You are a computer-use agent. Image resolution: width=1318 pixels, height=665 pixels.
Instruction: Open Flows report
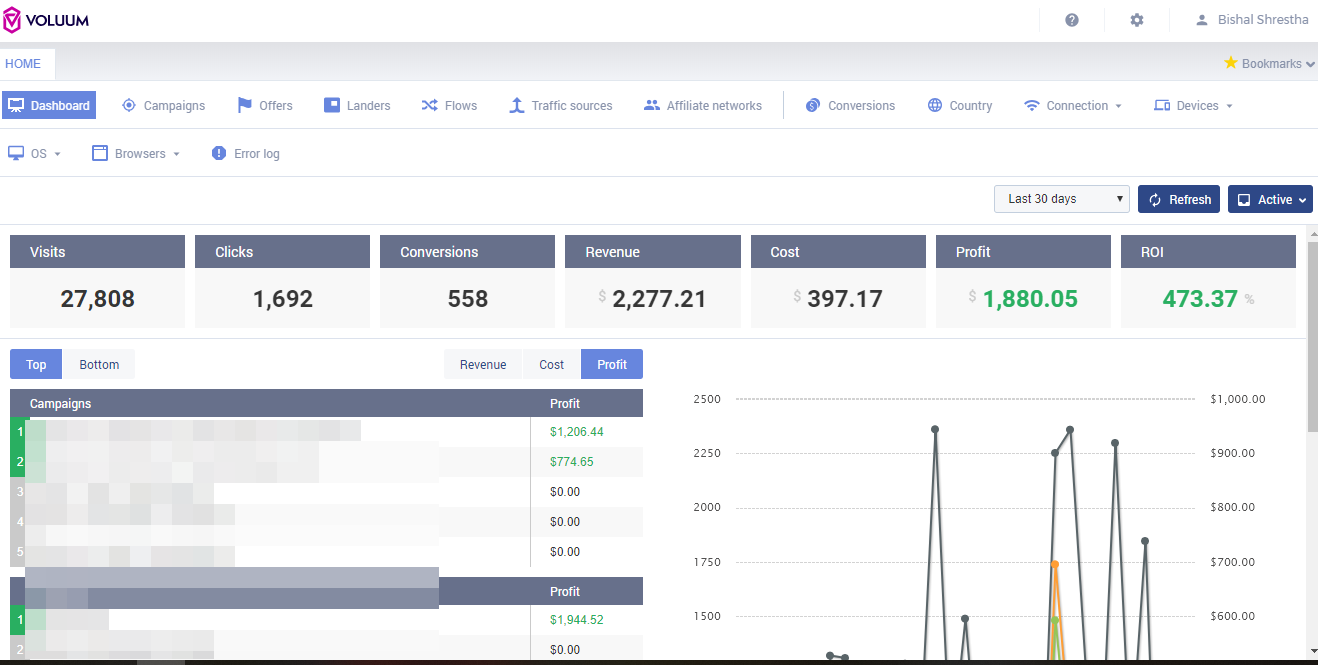click(449, 105)
